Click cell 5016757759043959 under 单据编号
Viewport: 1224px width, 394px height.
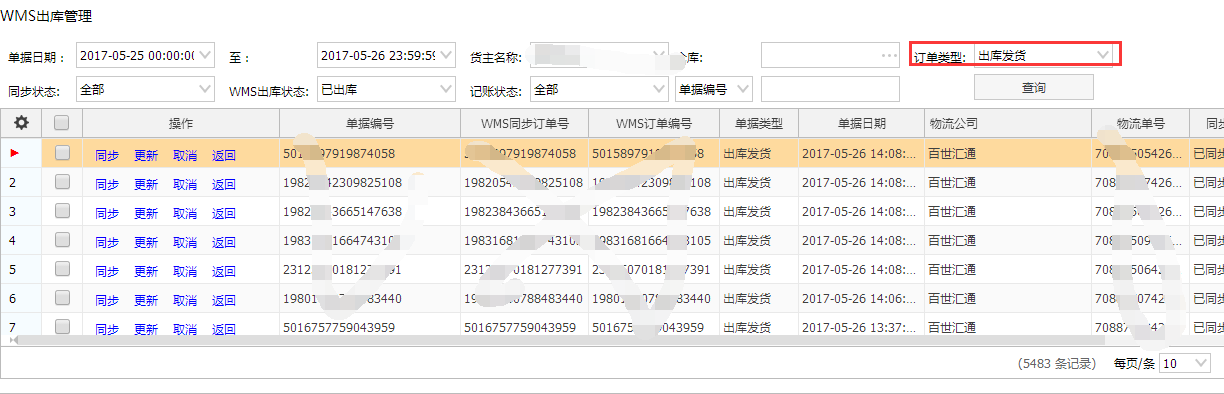[339, 327]
